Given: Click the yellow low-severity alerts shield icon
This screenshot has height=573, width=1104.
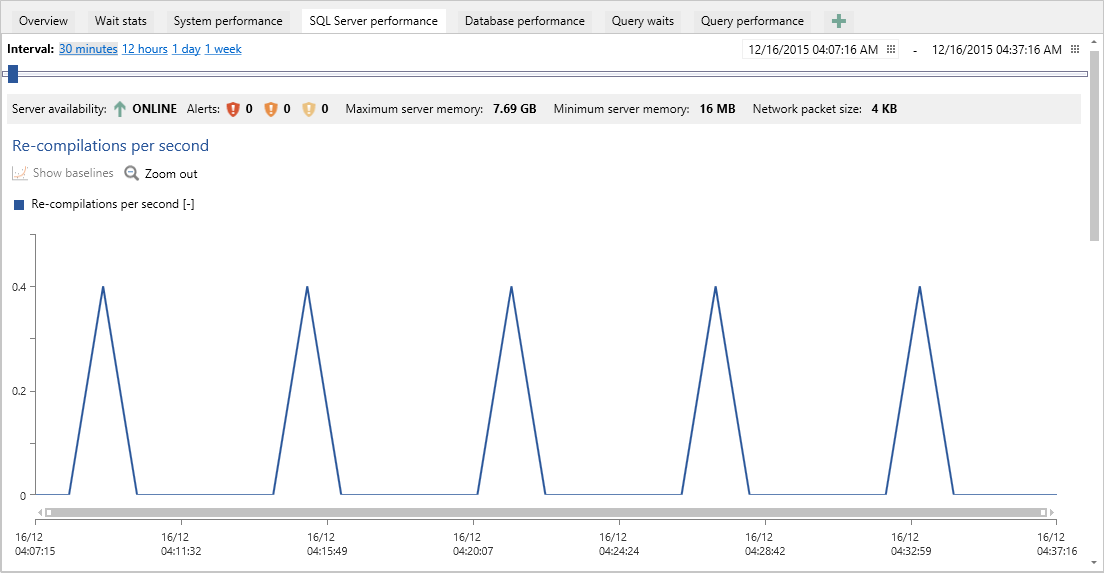Looking at the screenshot, I should (x=308, y=109).
